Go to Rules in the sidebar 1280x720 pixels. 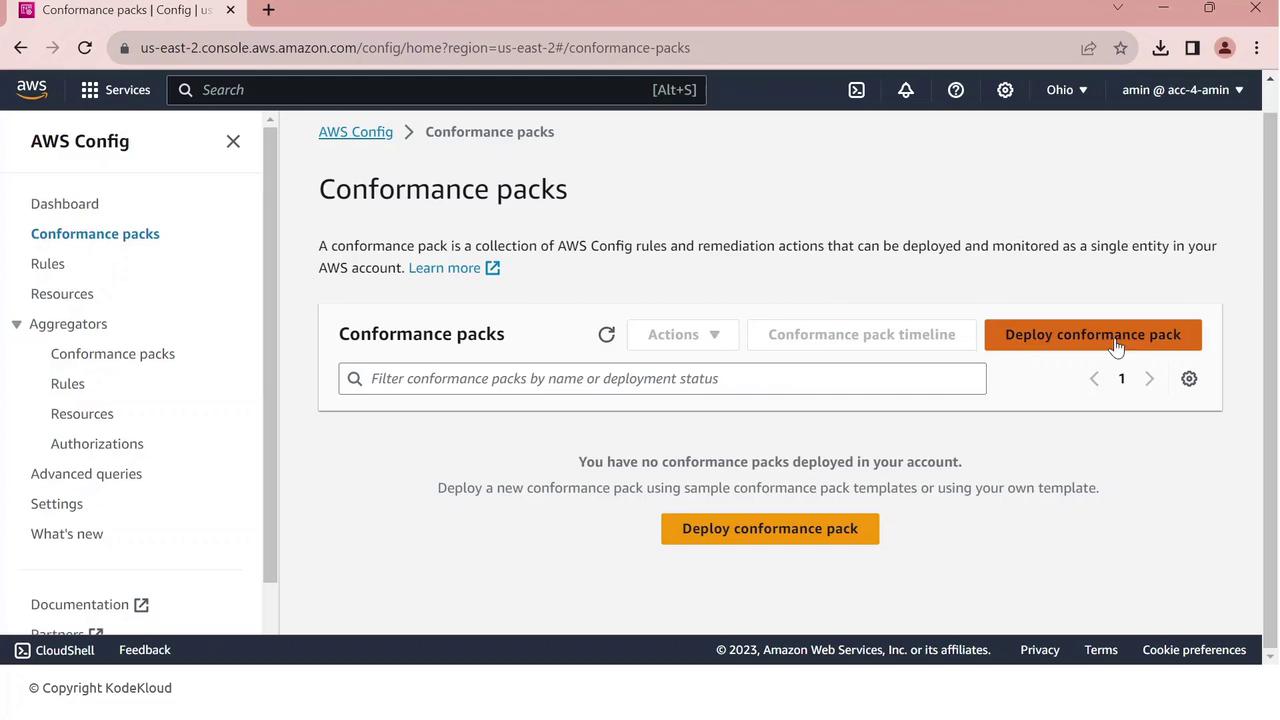(48, 264)
